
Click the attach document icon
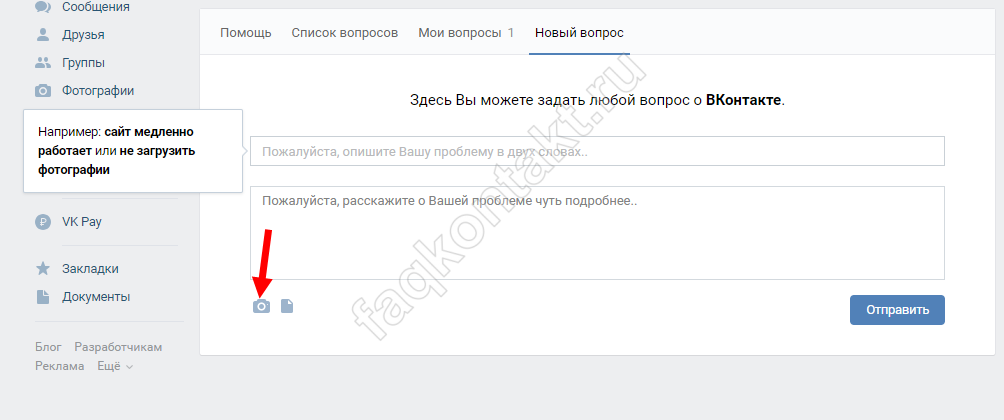click(x=287, y=306)
